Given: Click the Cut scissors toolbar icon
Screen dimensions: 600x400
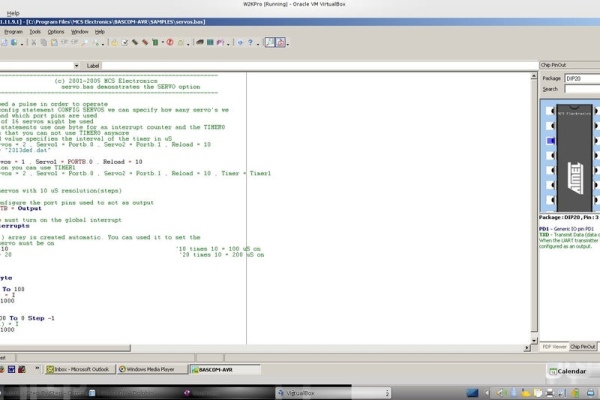Looking at the screenshot, I should [34, 42].
